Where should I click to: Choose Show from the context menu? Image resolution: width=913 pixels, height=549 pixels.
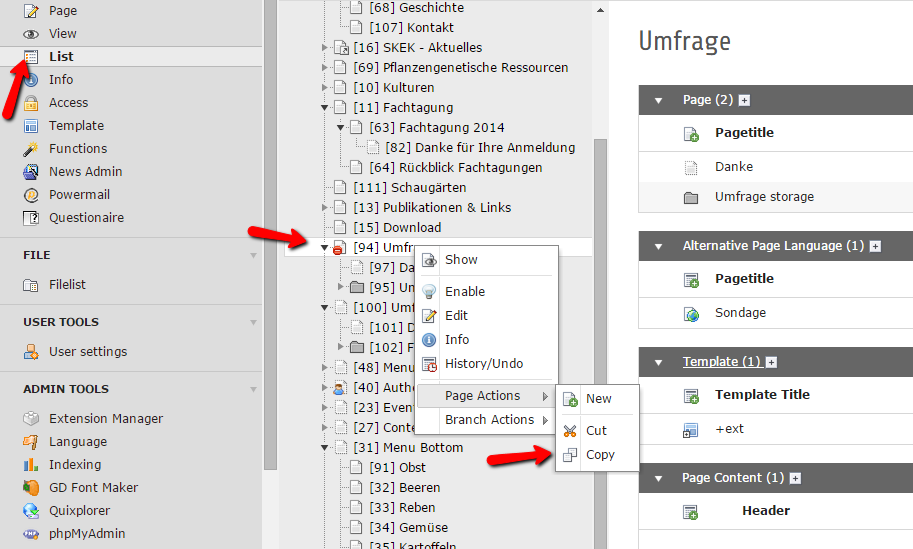[x=486, y=260]
